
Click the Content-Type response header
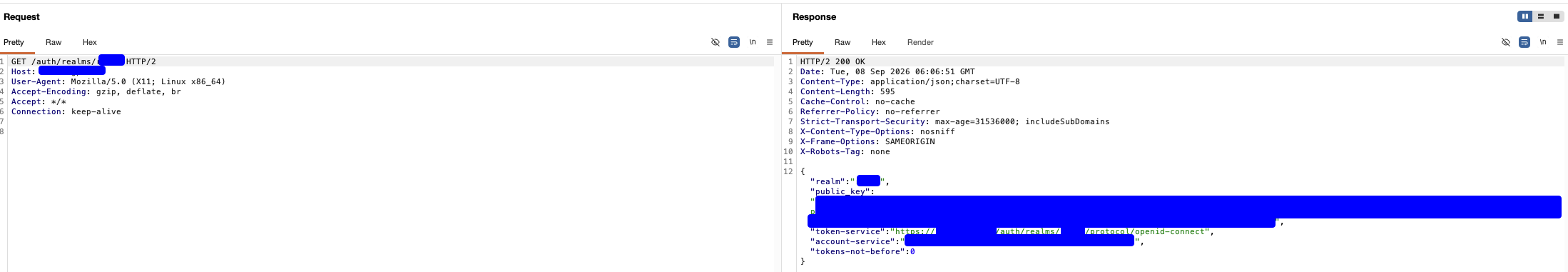[910, 81]
